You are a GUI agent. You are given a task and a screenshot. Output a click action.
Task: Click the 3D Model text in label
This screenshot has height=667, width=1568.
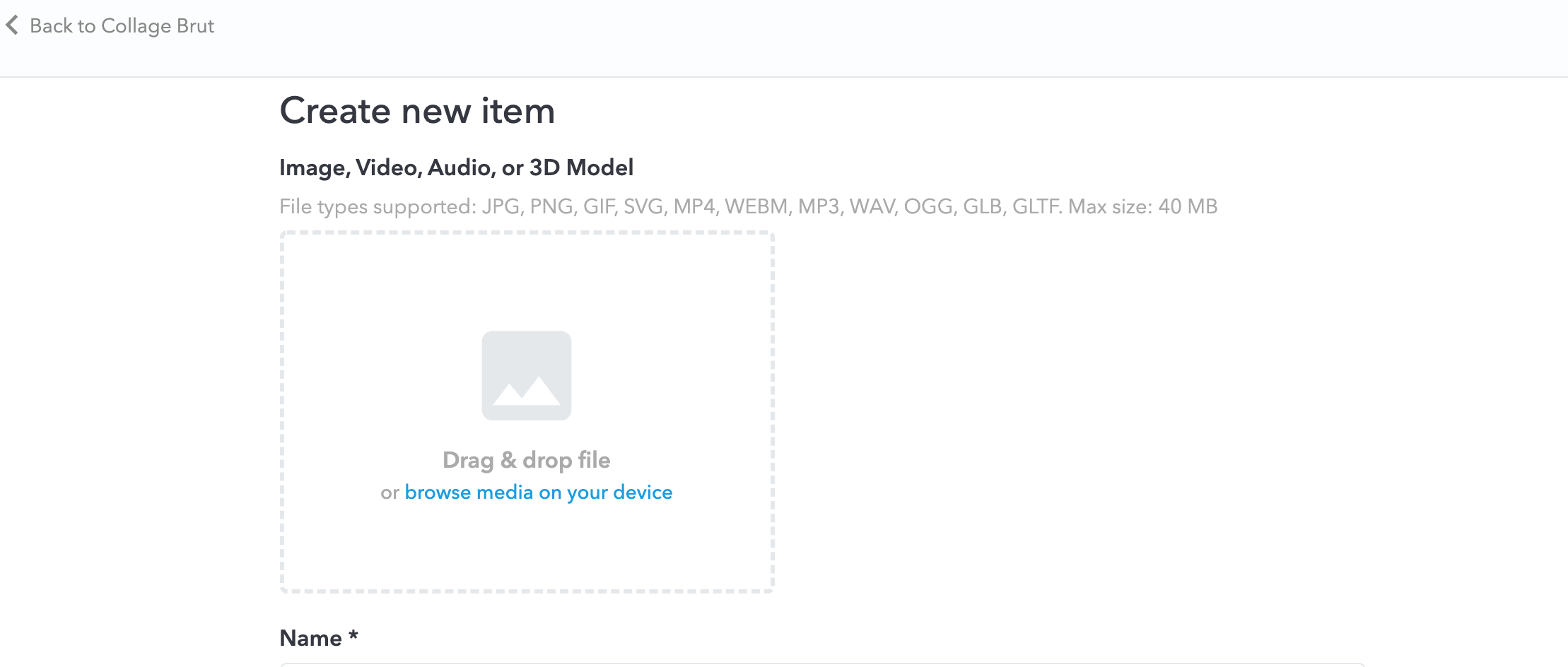[581, 167]
